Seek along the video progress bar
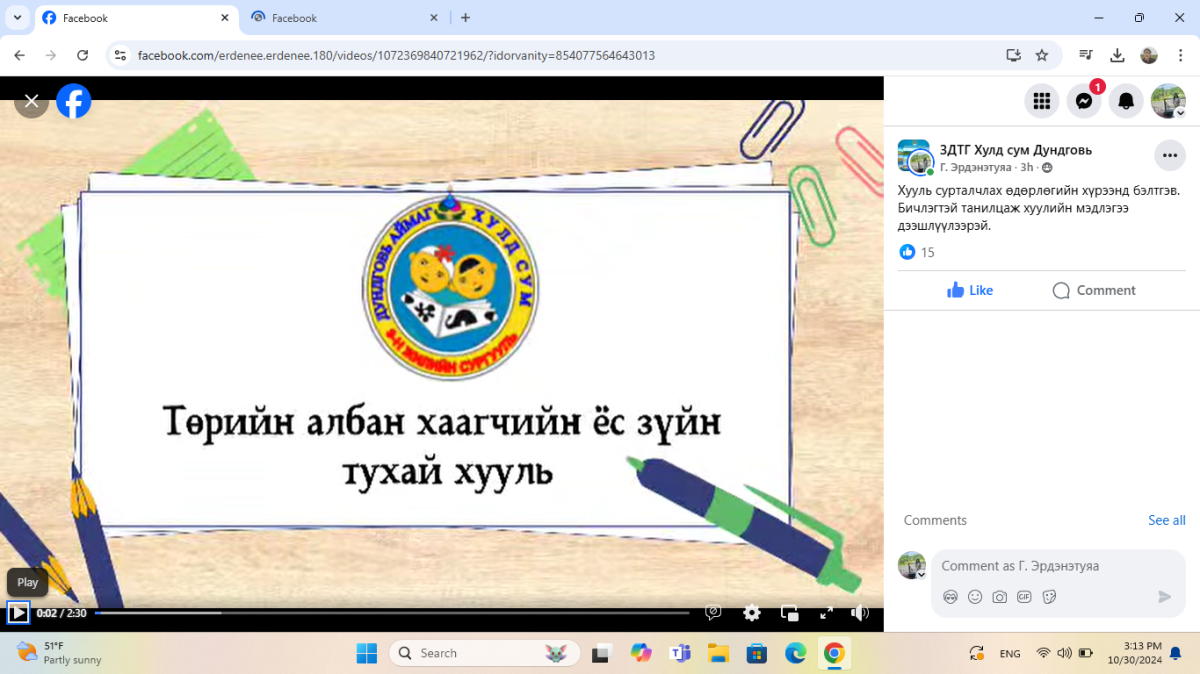 pos(392,613)
